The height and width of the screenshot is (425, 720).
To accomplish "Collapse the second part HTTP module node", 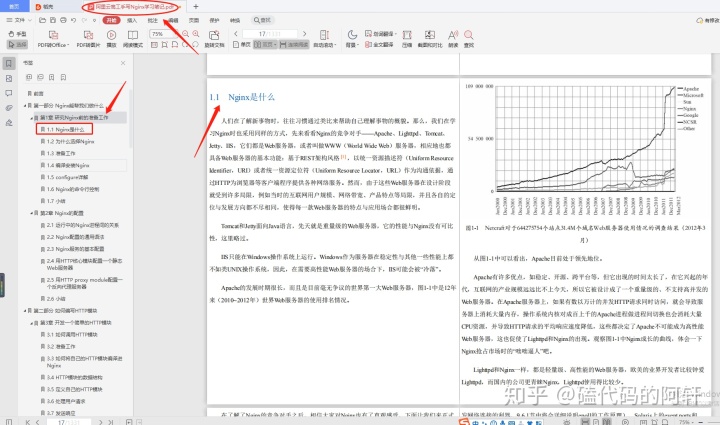I will click(25, 311).
